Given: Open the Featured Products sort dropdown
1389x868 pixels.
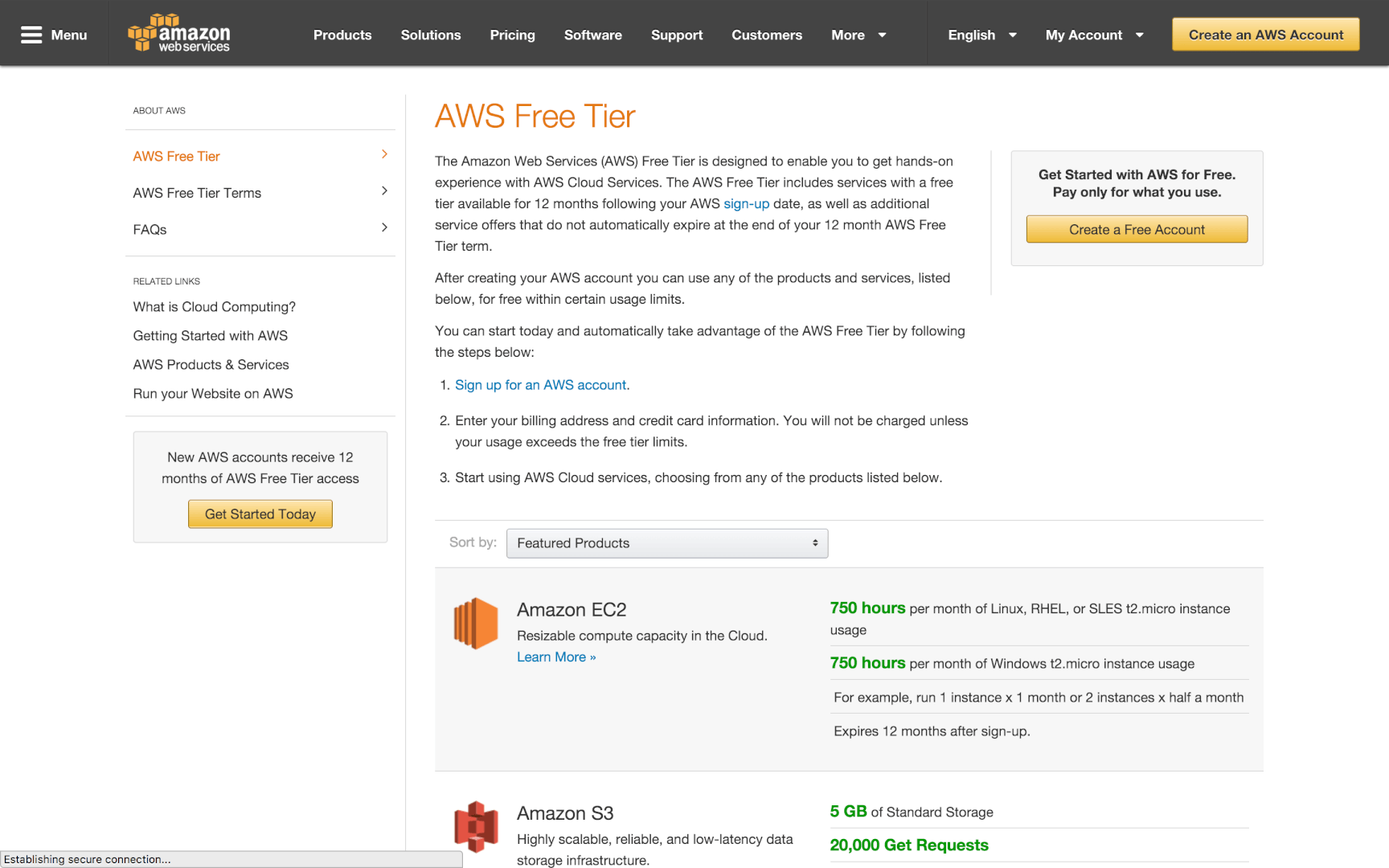Looking at the screenshot, I should [667, 543].
